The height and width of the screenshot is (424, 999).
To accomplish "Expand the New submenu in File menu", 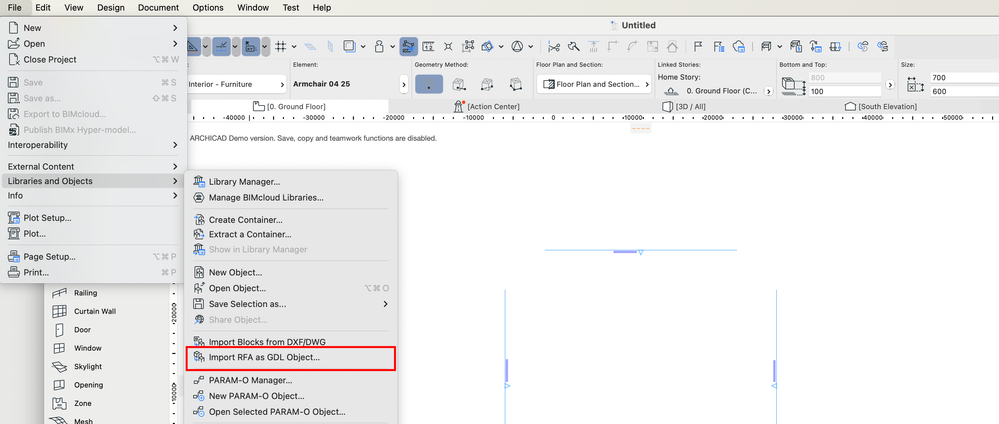I will coord(175,28).
